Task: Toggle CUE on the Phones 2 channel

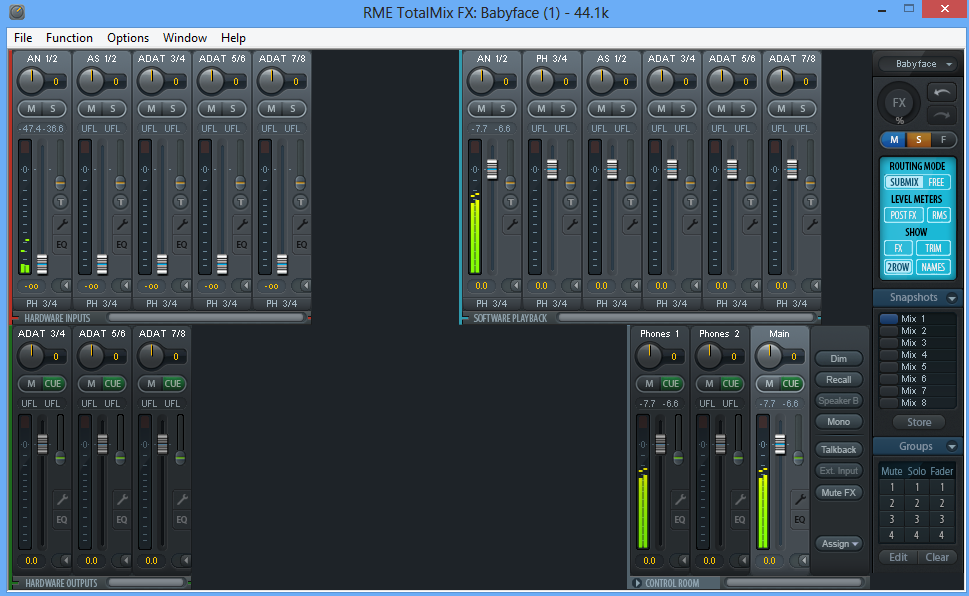Action: tap(730, 383)
